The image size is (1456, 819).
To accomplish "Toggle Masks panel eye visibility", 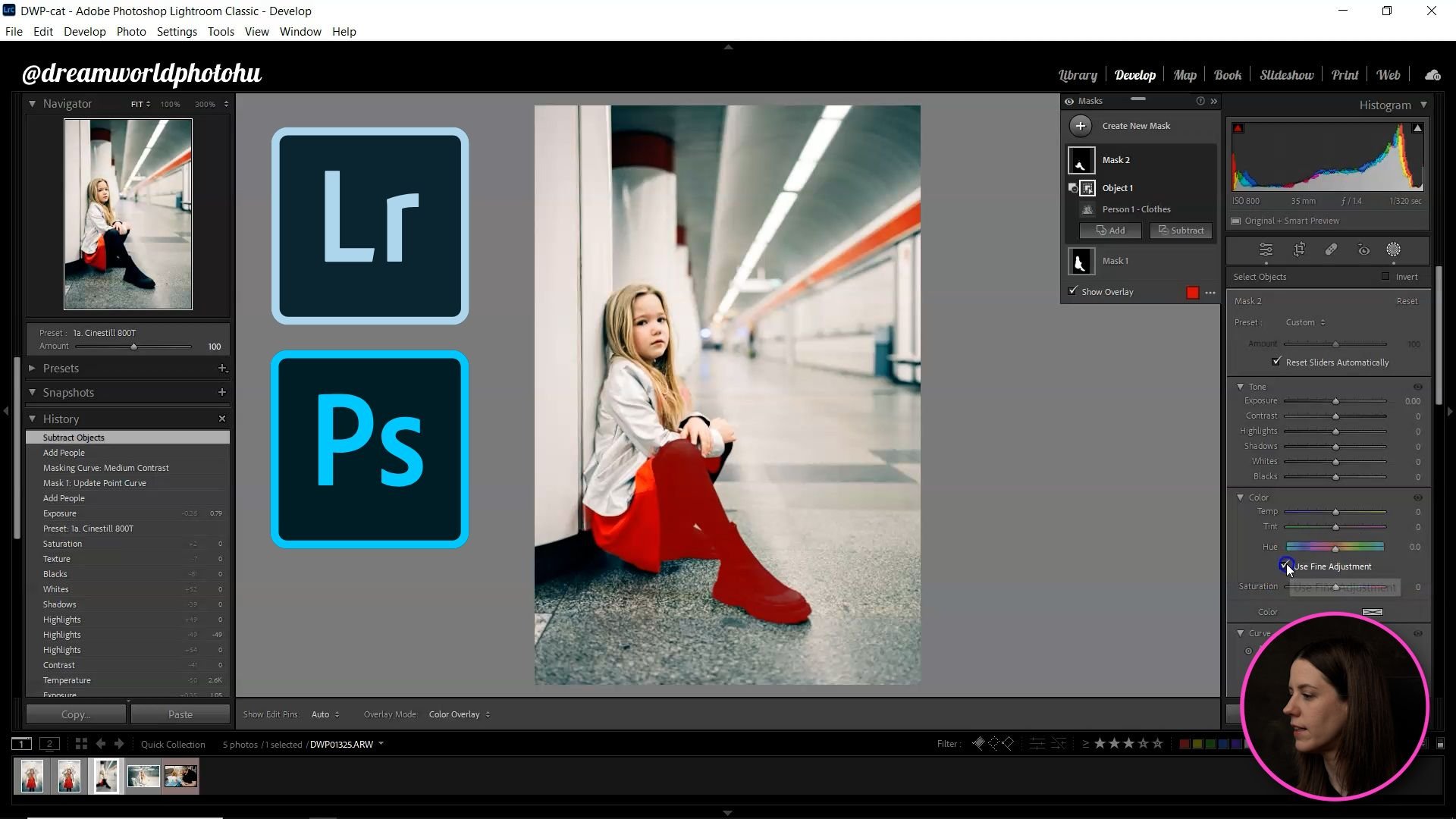I will point(1069,101).
